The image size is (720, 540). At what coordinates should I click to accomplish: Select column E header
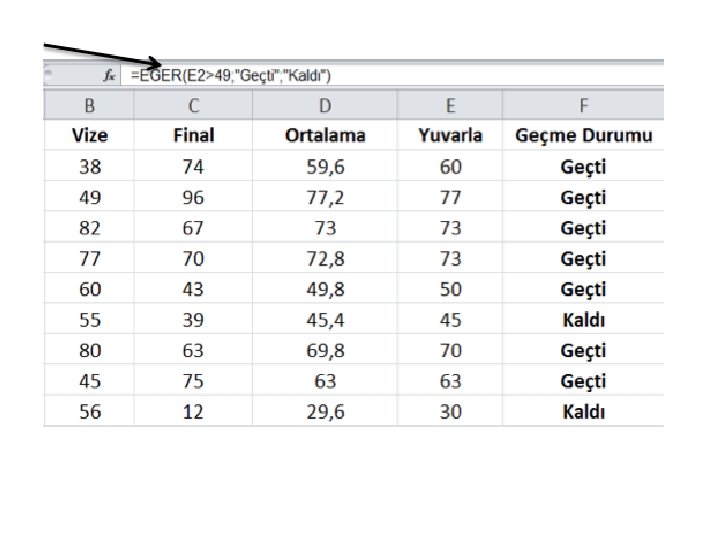[450, 105]
